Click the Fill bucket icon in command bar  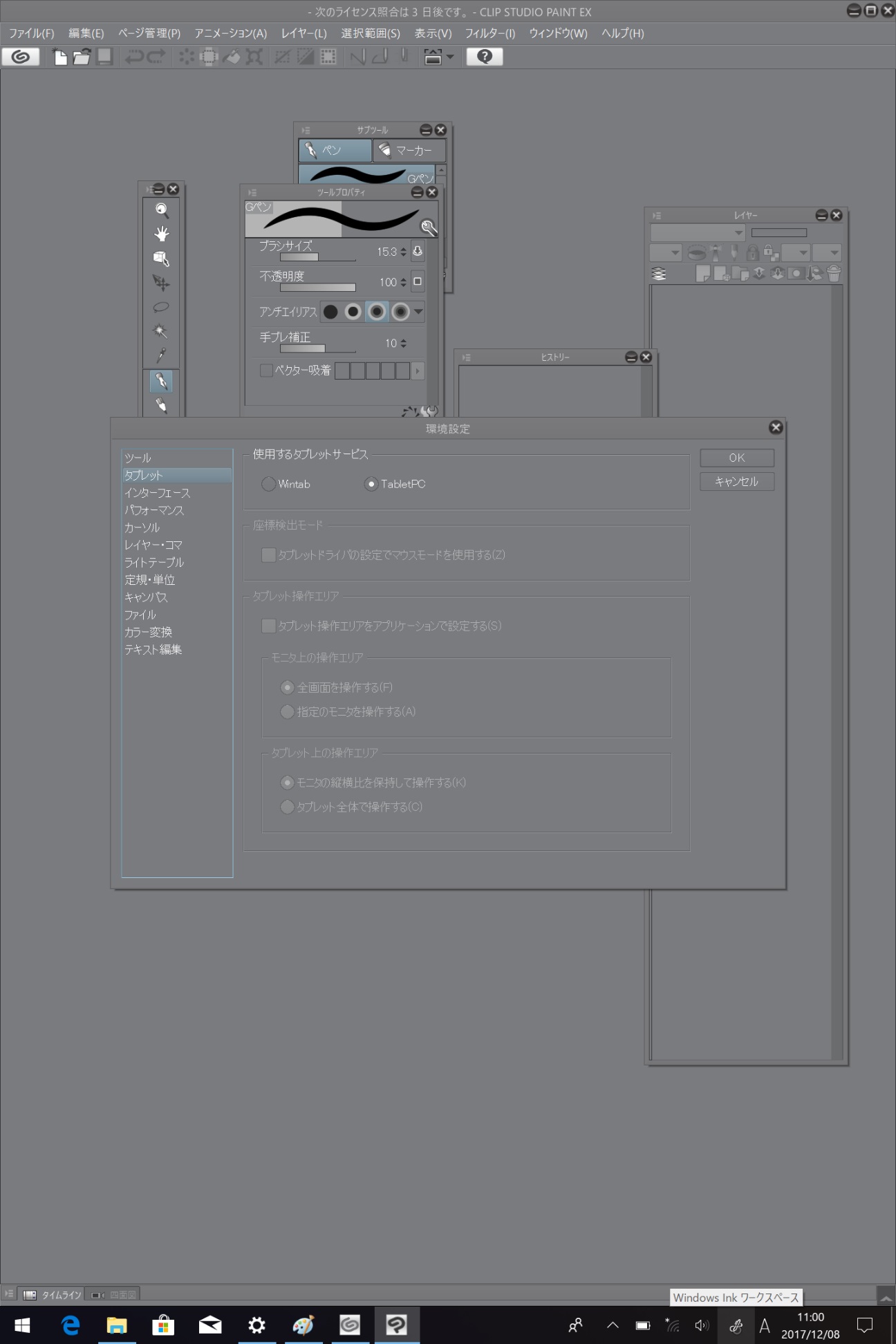coord(232,57)
